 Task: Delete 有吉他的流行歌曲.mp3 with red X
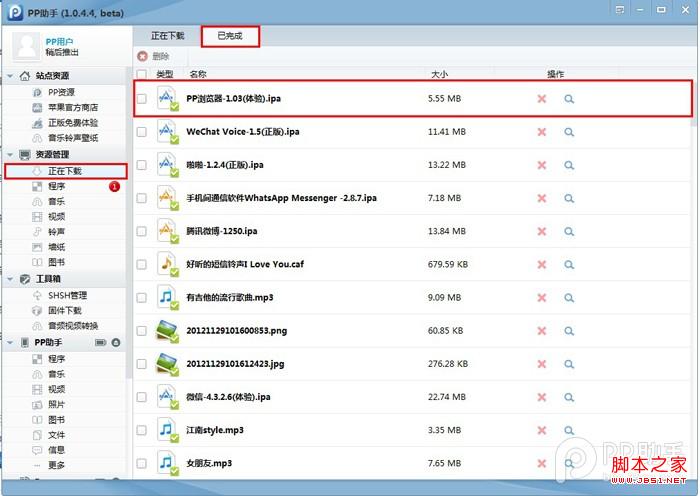click(x=542, y=298)
